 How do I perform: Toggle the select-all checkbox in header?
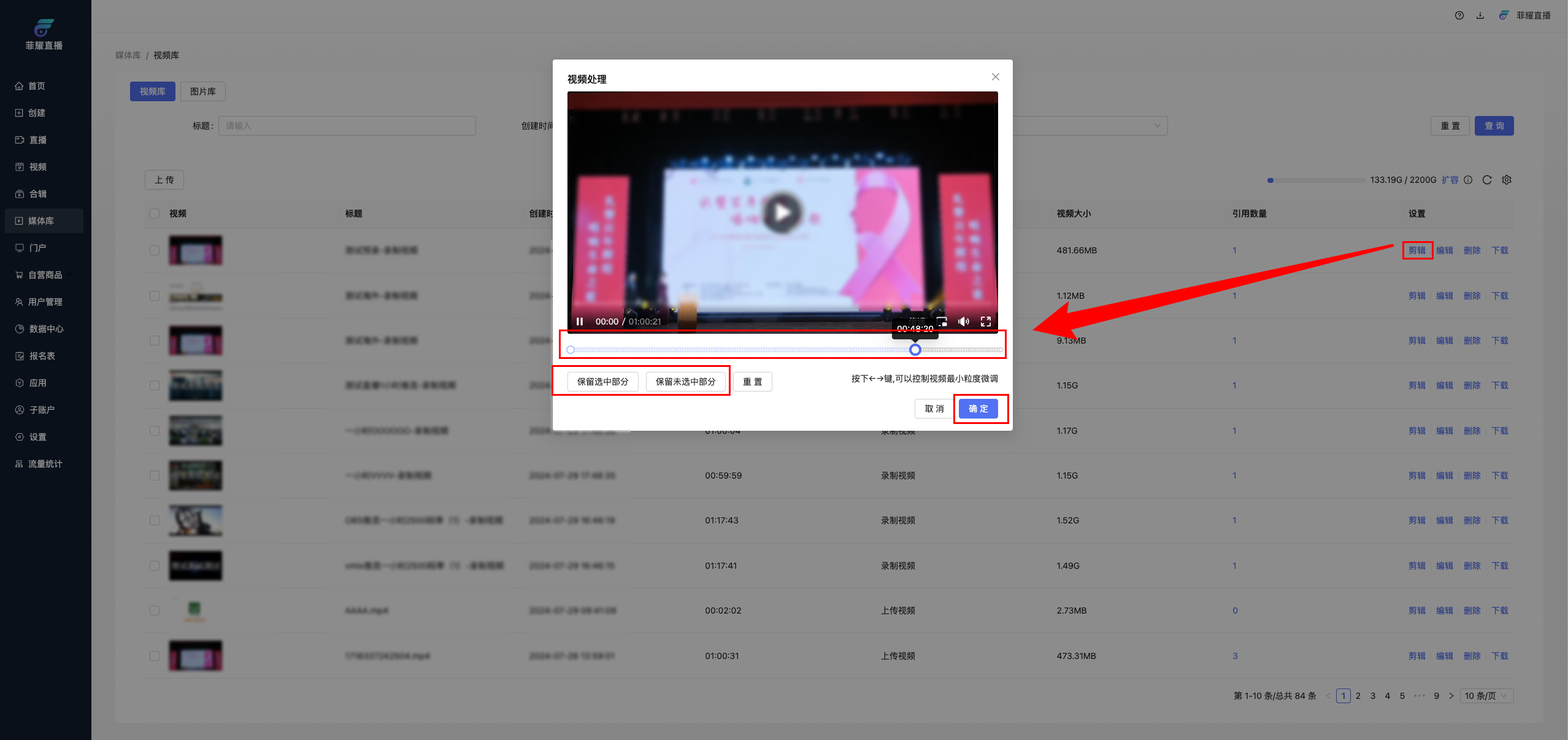click(155, 214)
